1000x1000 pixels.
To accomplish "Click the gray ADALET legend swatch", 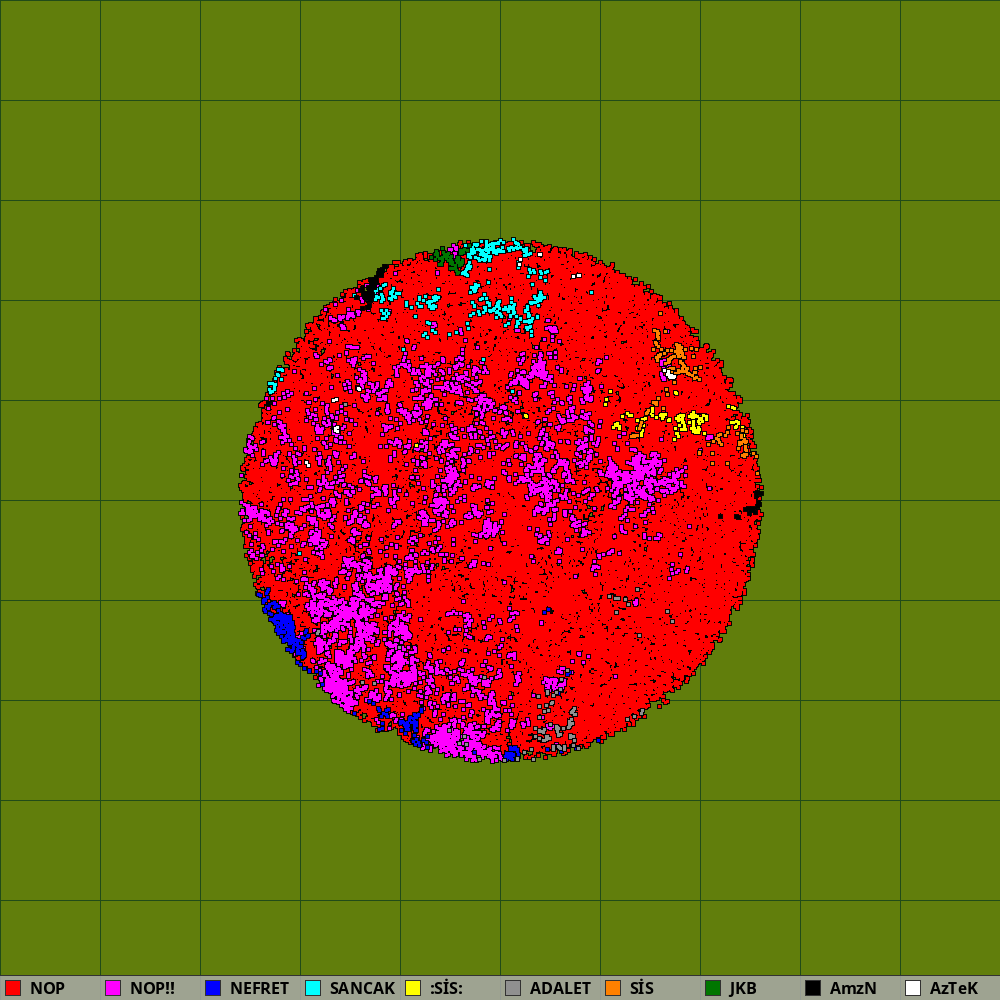I will [x=513, y=988].
